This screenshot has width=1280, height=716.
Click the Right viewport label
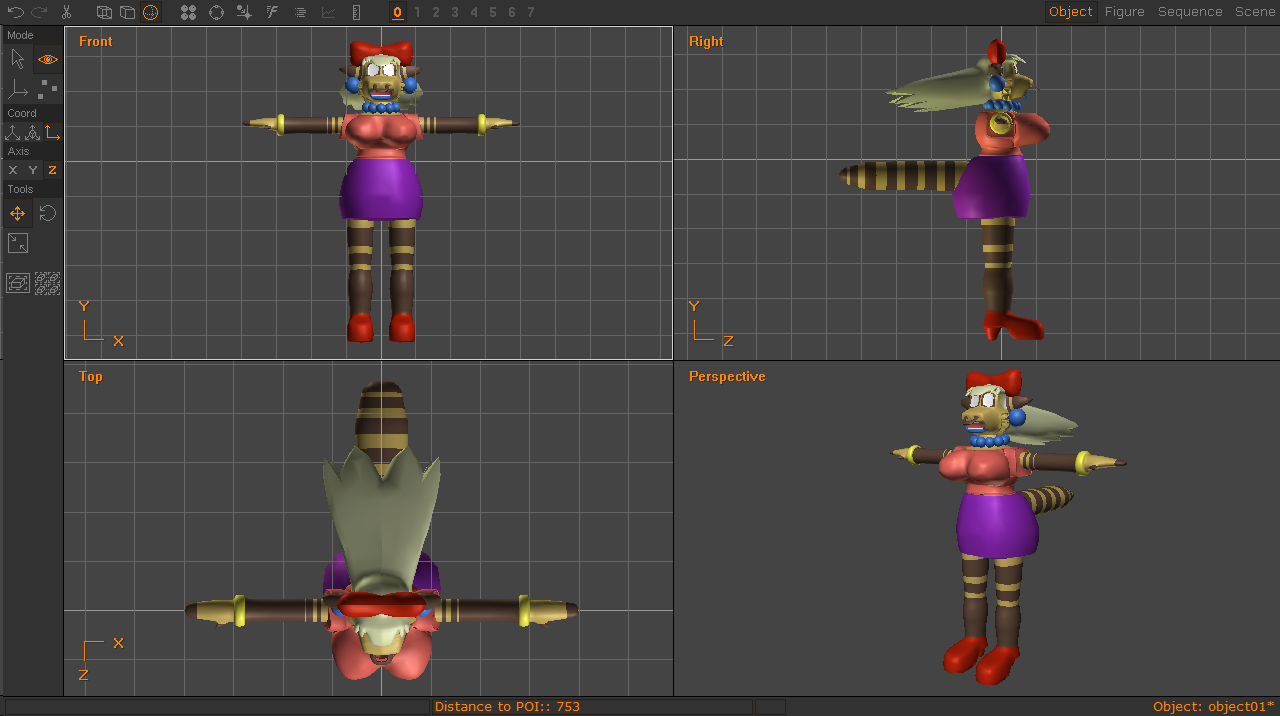click(706, 41)
